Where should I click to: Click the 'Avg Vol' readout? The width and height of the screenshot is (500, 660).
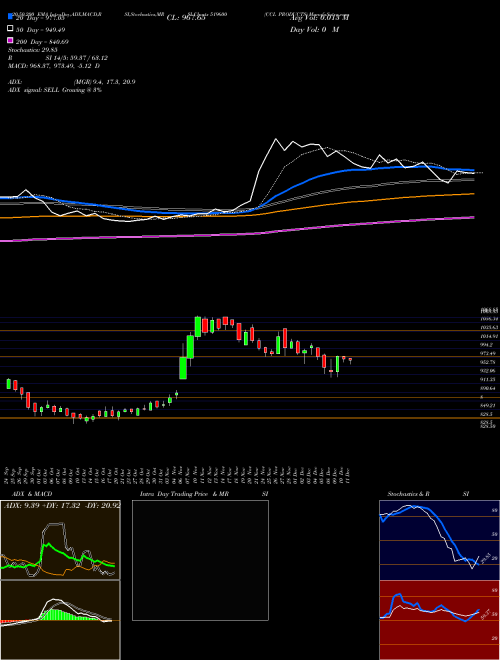coord(319,18)
